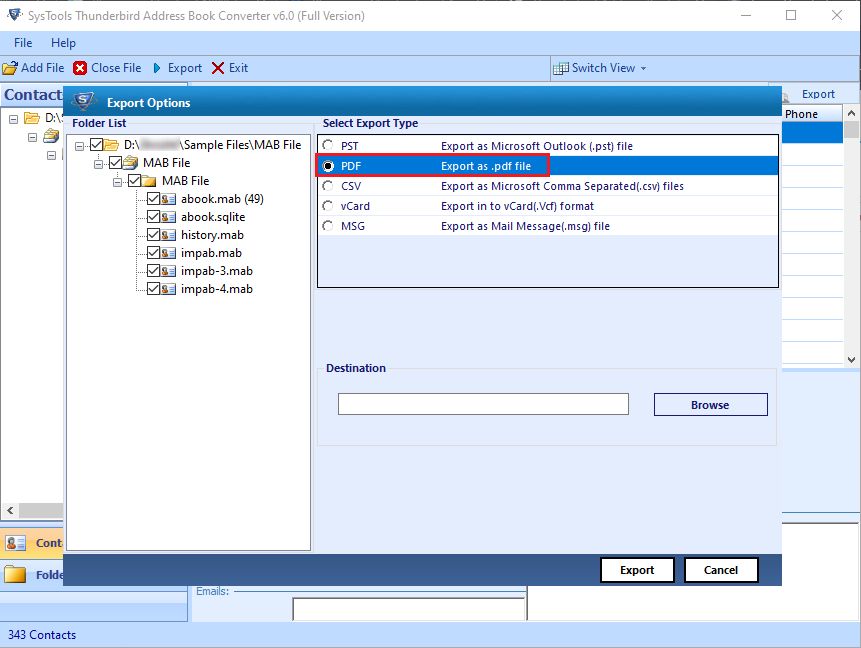Viewport: 861px width, 648px height.
Task: Click the Export link in right panel header
Action: [x=818, y=94]
